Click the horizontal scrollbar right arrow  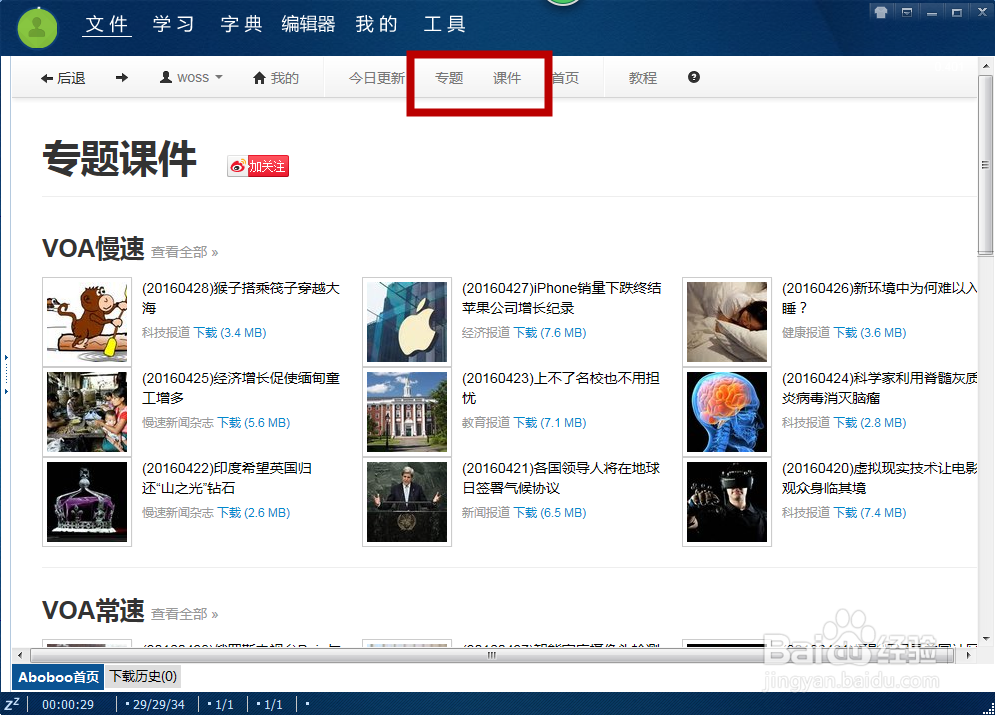pos(968,655)
